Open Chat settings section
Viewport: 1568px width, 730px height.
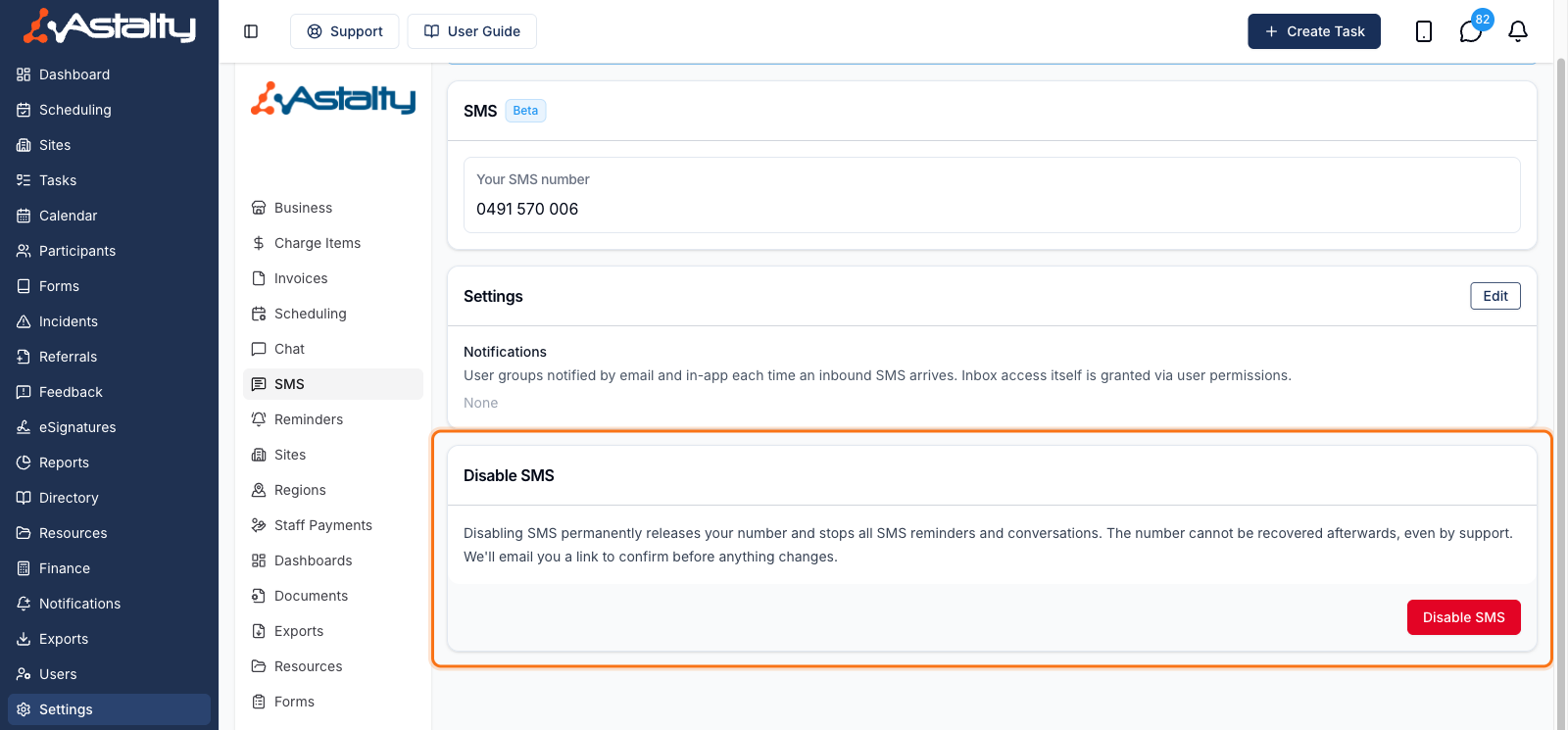pos(333,349)
